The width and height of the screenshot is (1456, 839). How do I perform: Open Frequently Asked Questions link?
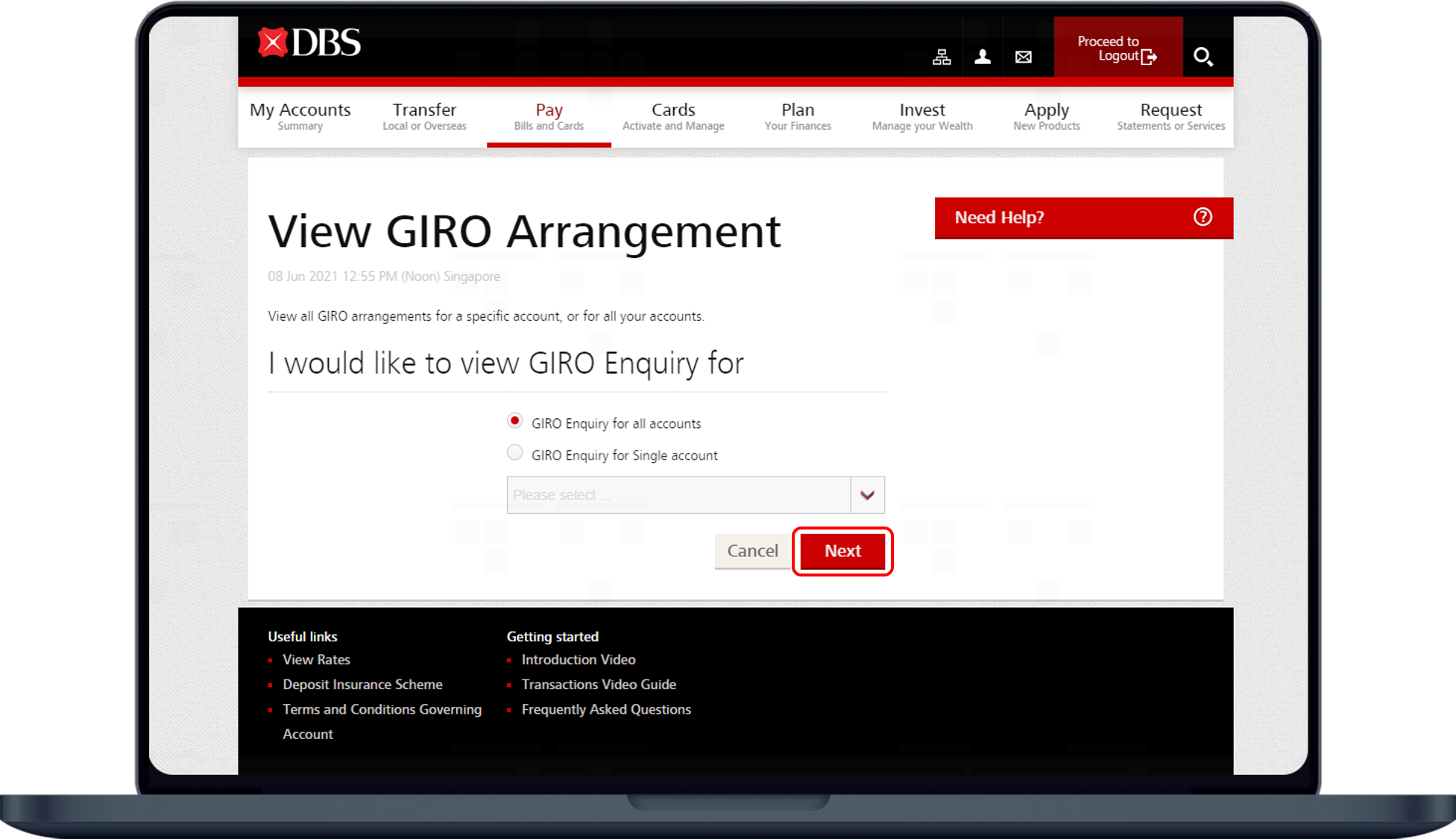(x=606, y=709)
